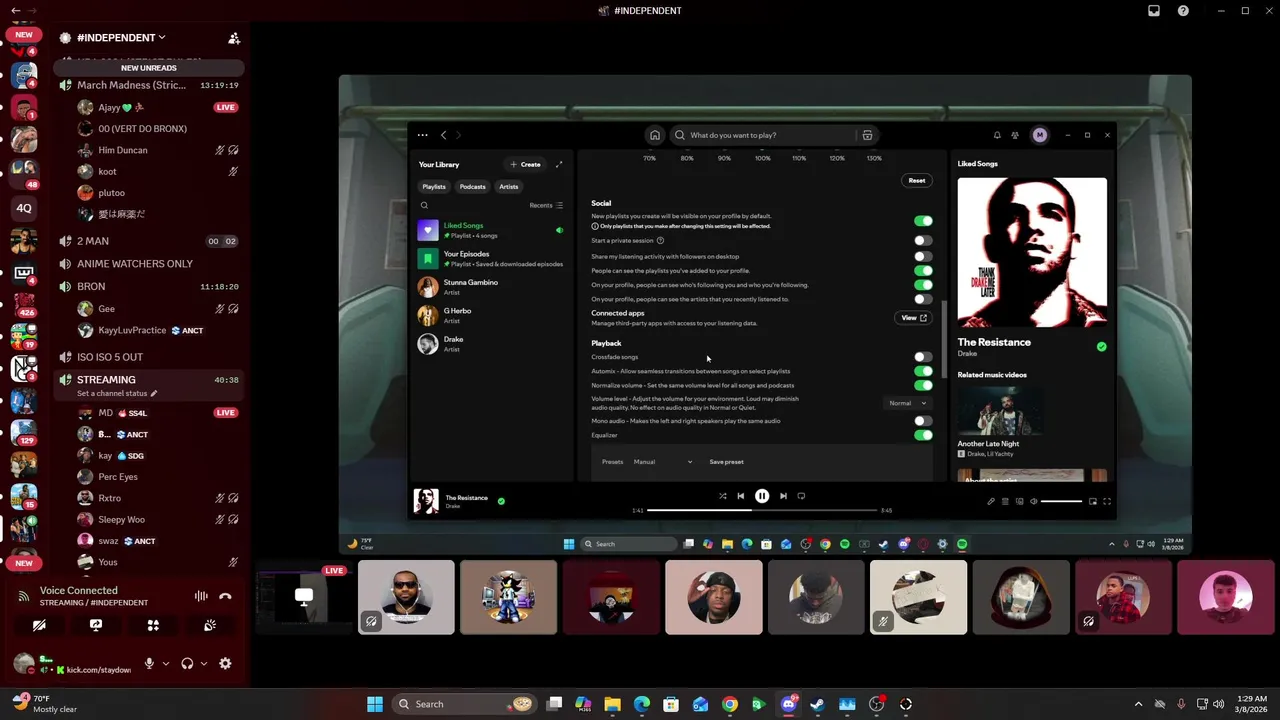Open noise suppression waveform icon
Image resolution: width=1280 pixels, height=720 pixels.
[x=201, y=596]
